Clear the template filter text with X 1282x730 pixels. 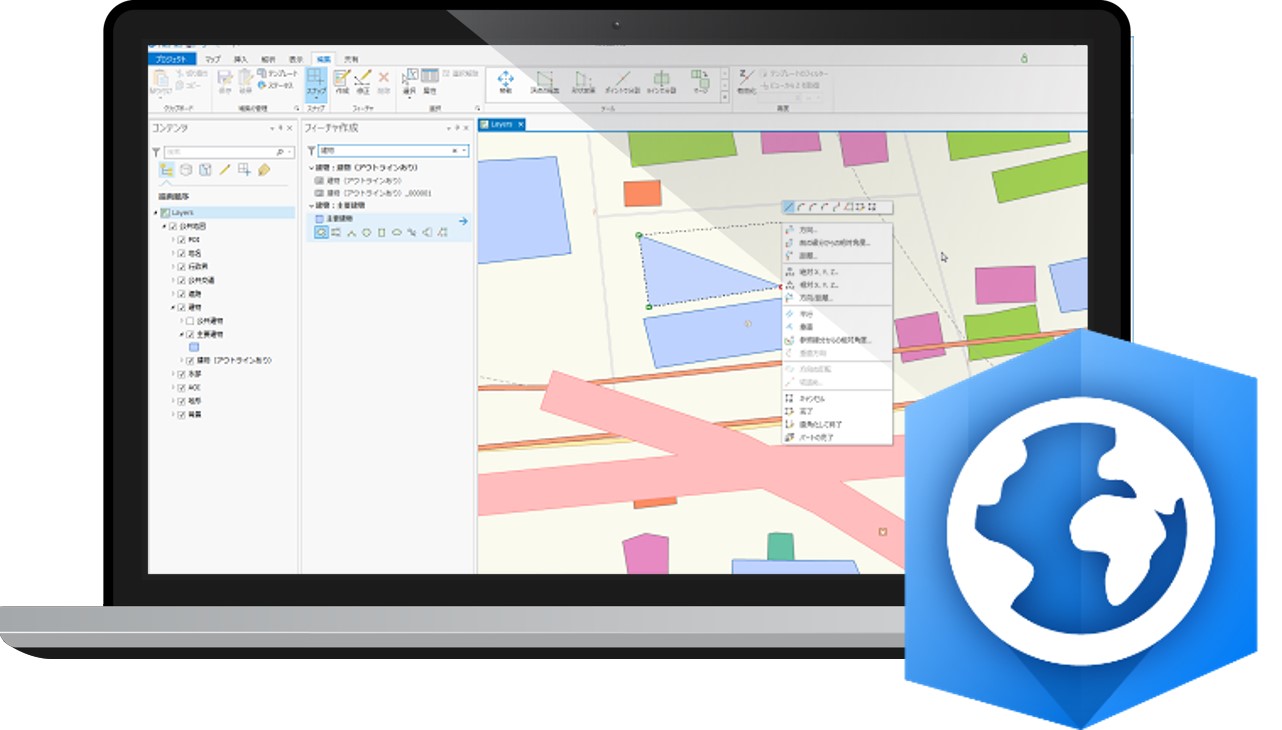454,150
